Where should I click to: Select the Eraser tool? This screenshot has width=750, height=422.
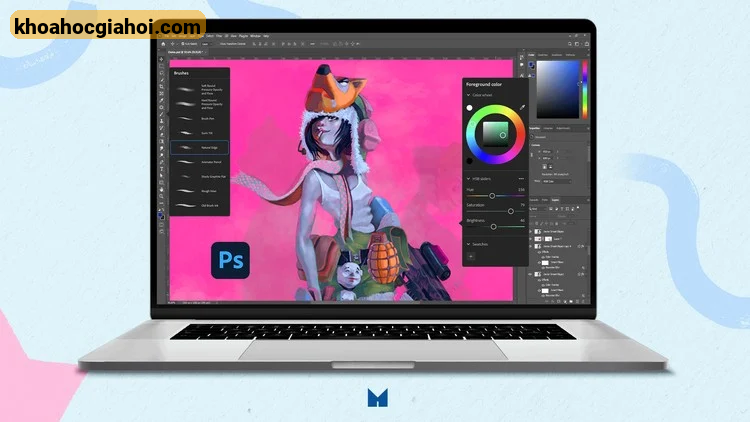point(161,134)
